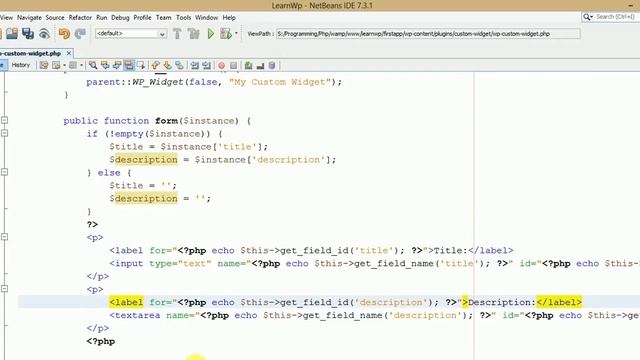Go to next bookmark icon
640x360 pixels.
click(x=167, y=65)
